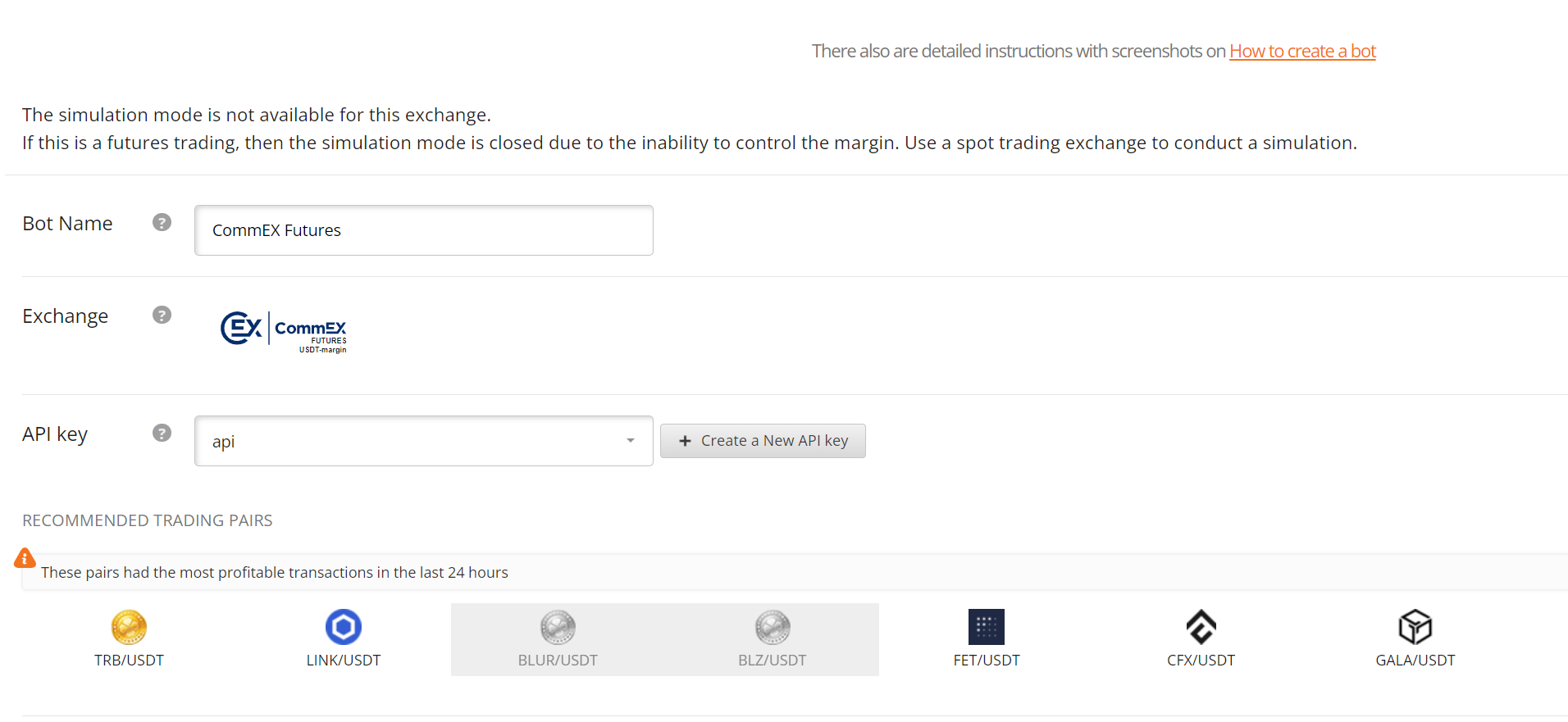Image resolution: width=1568 pixels, height=722 pixels.
Task: Click the CommEX Futures bot name field
Action: tap(424, 230)
